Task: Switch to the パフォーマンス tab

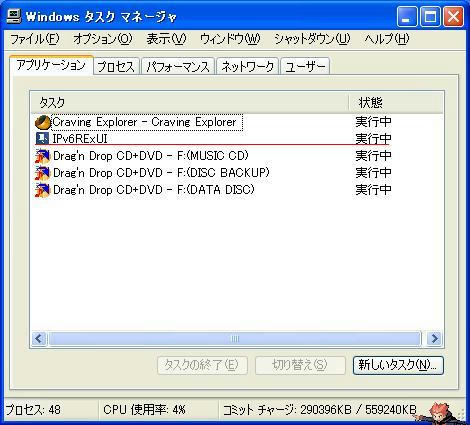Action: [x=178, y=66]
